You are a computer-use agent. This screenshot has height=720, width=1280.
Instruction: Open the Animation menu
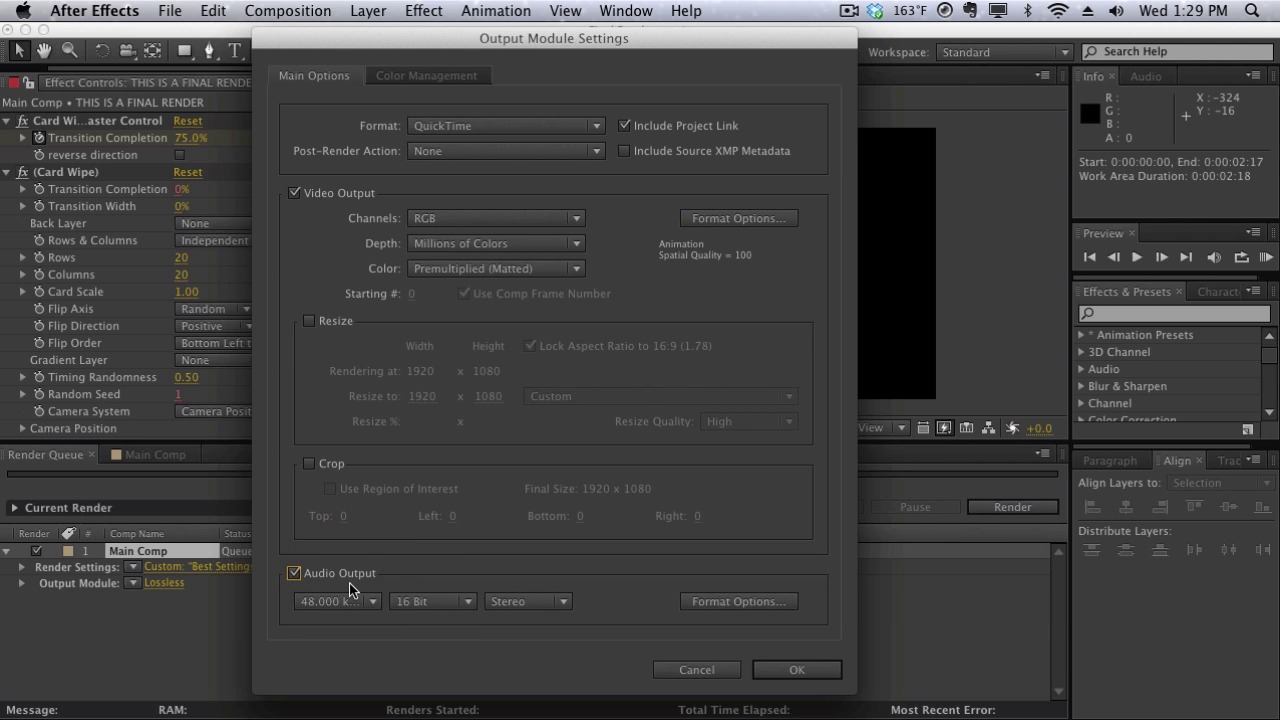(496, 11)
